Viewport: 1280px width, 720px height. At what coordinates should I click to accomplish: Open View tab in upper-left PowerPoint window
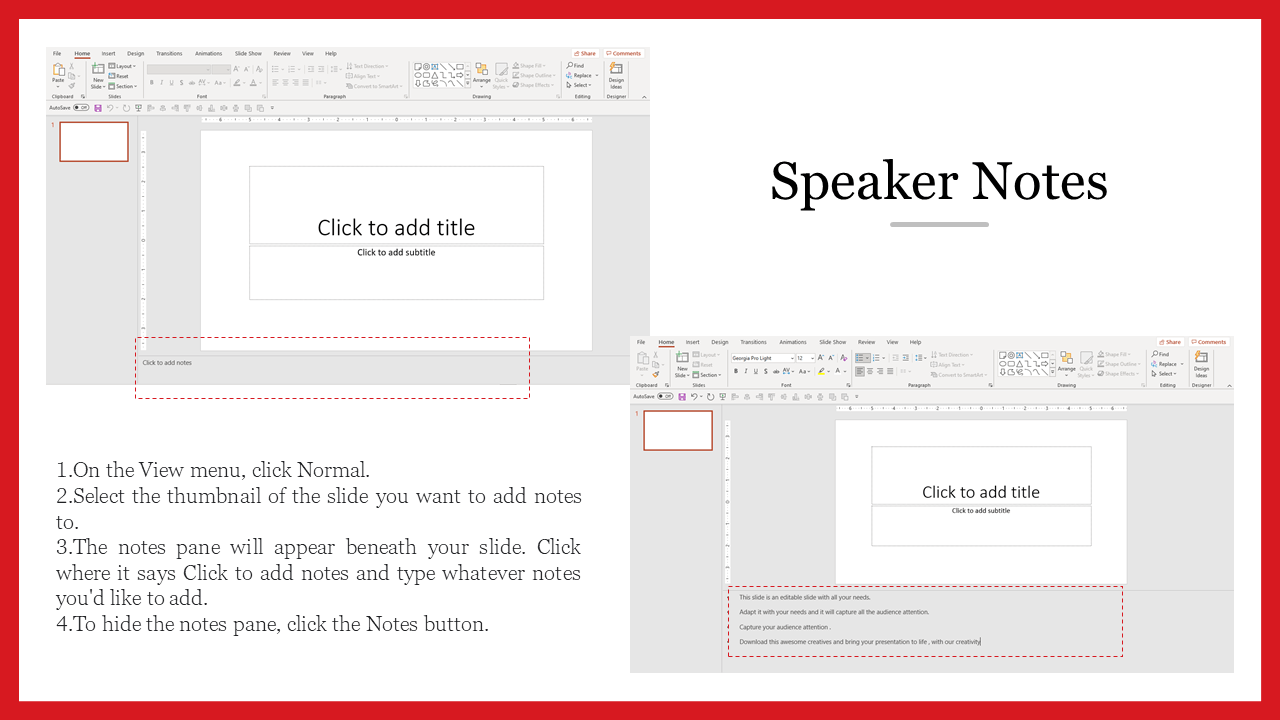click(308, 54)
